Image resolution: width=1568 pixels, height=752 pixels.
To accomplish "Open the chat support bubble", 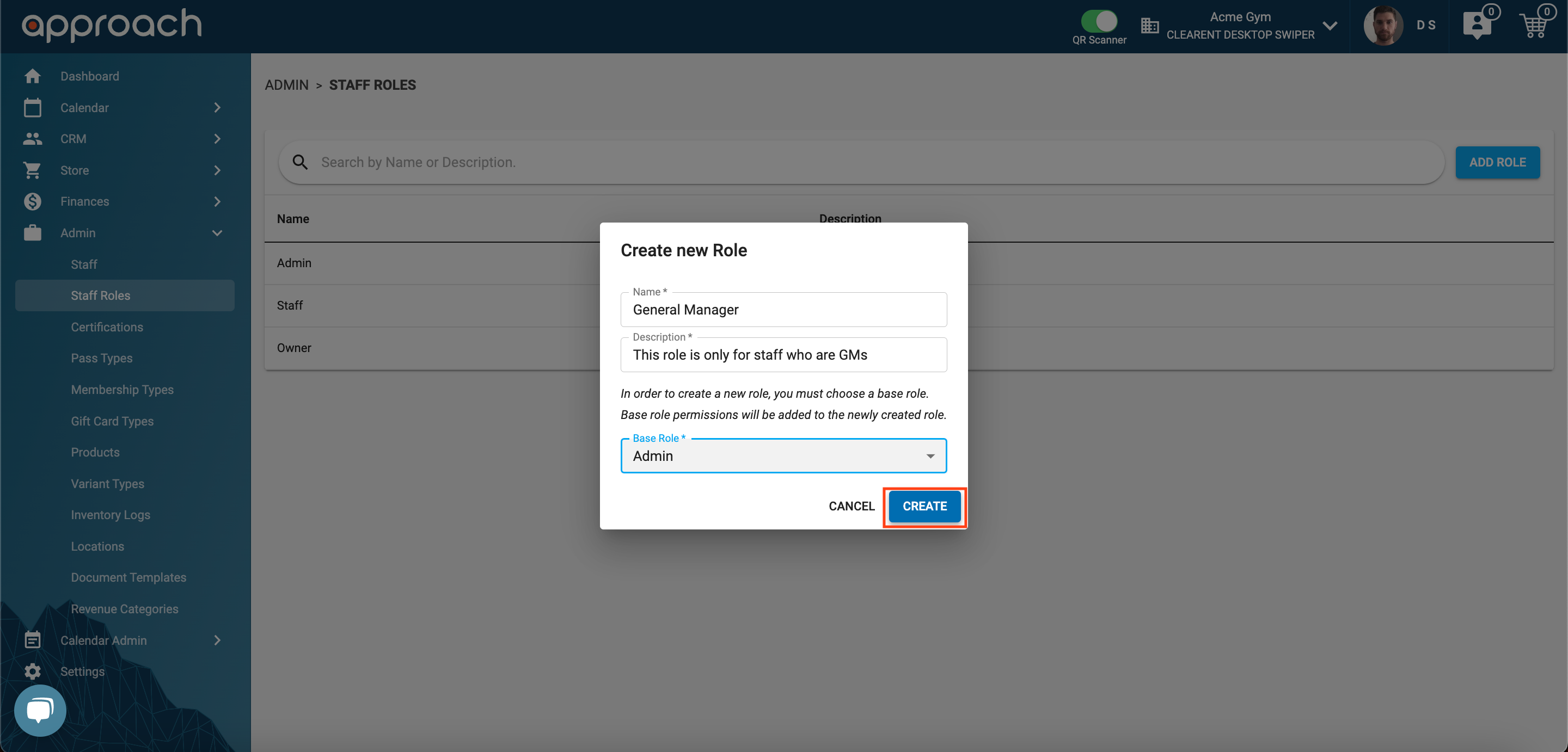I will [40, 710].
